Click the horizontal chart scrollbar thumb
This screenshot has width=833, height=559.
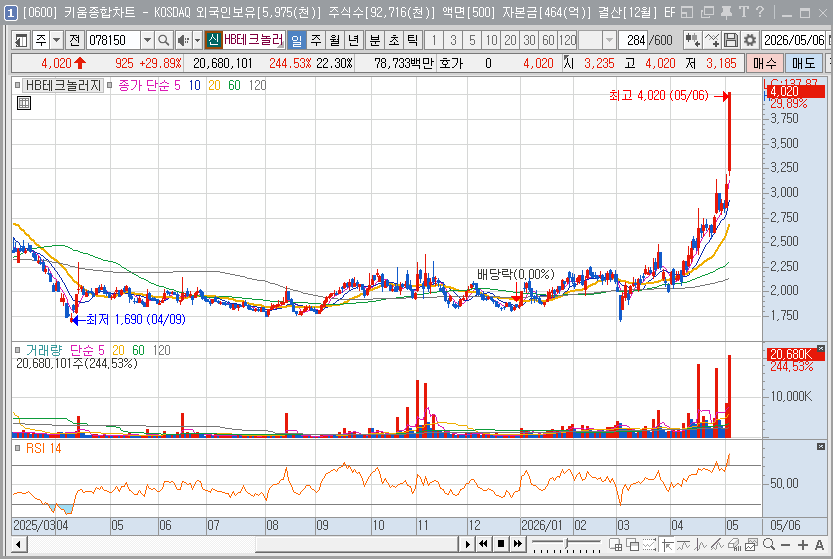pyautogui.click(x=356, y=544)
